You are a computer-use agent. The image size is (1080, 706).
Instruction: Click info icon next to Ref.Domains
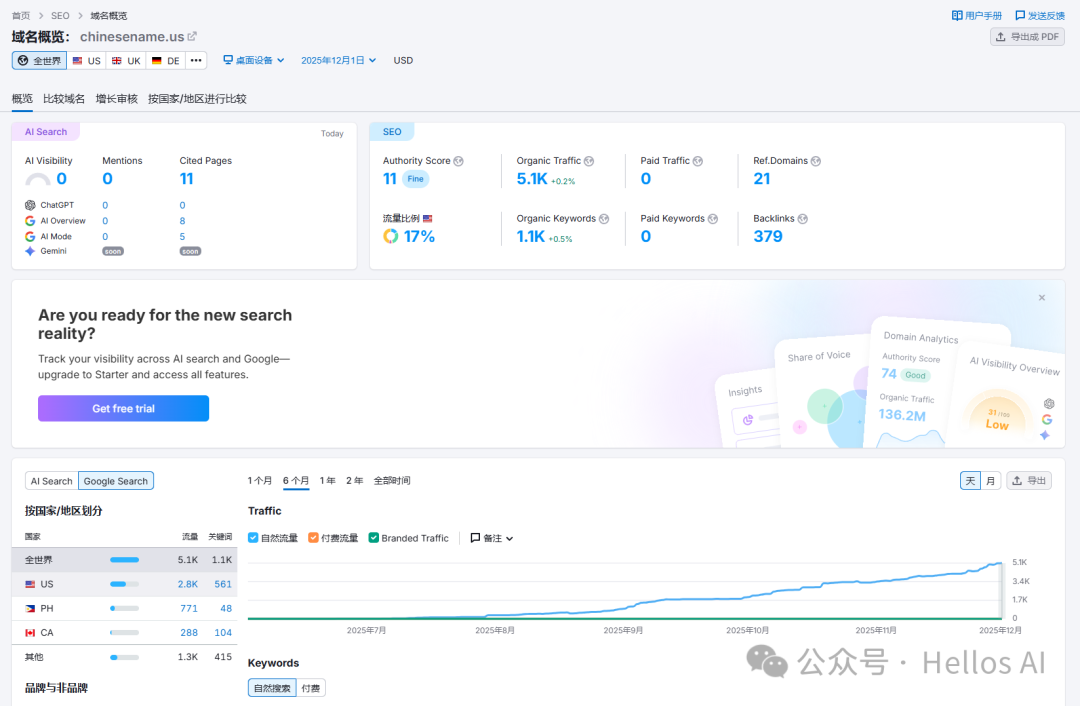[x=816, y=161]
